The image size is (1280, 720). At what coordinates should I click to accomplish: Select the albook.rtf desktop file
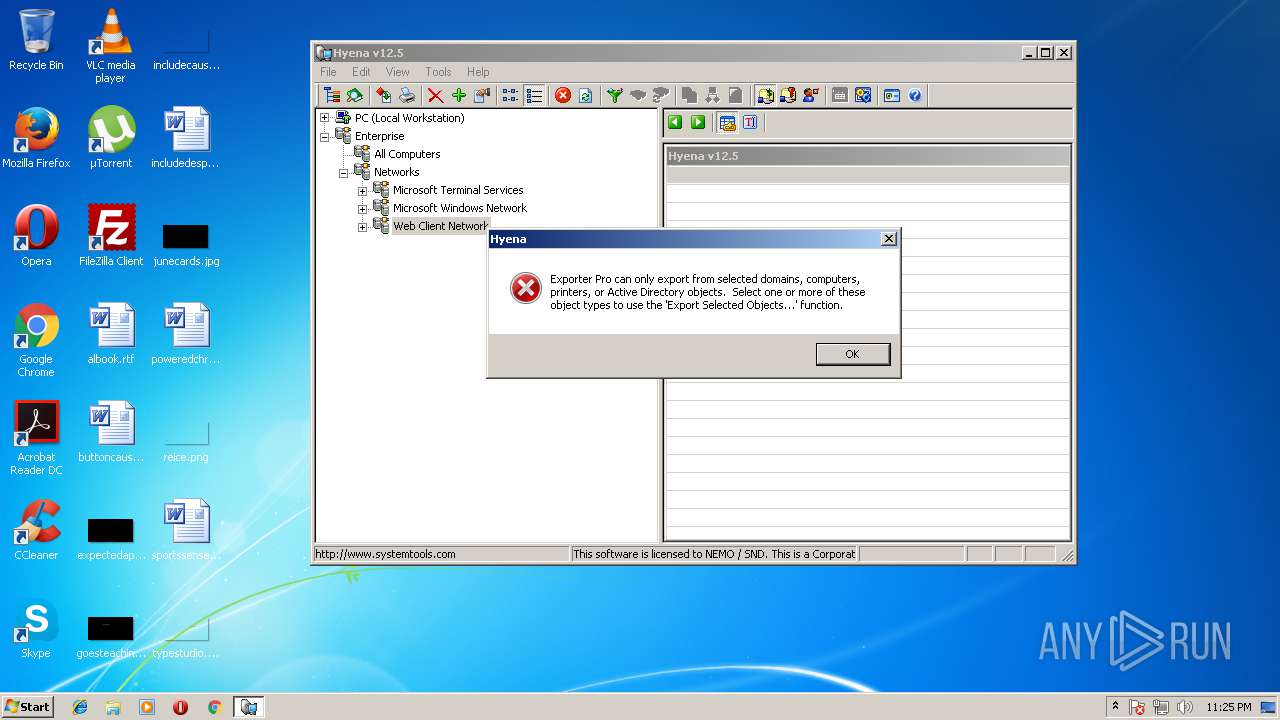click(111, 334)
